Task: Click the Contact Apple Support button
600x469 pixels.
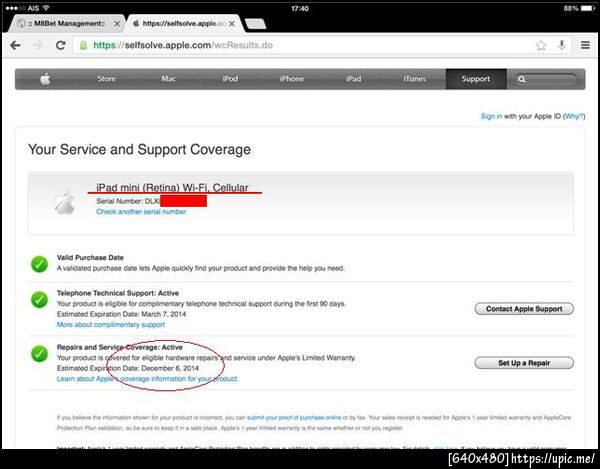Action: point(524,309)
